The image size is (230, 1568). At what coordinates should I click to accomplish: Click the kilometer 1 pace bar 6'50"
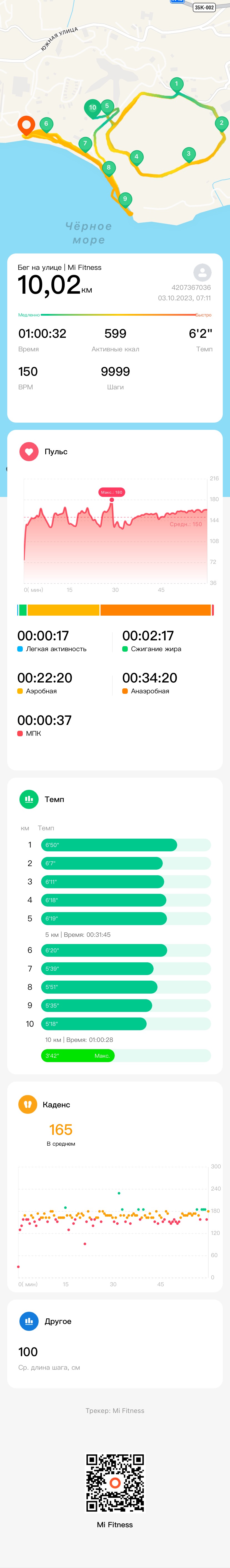109,845
